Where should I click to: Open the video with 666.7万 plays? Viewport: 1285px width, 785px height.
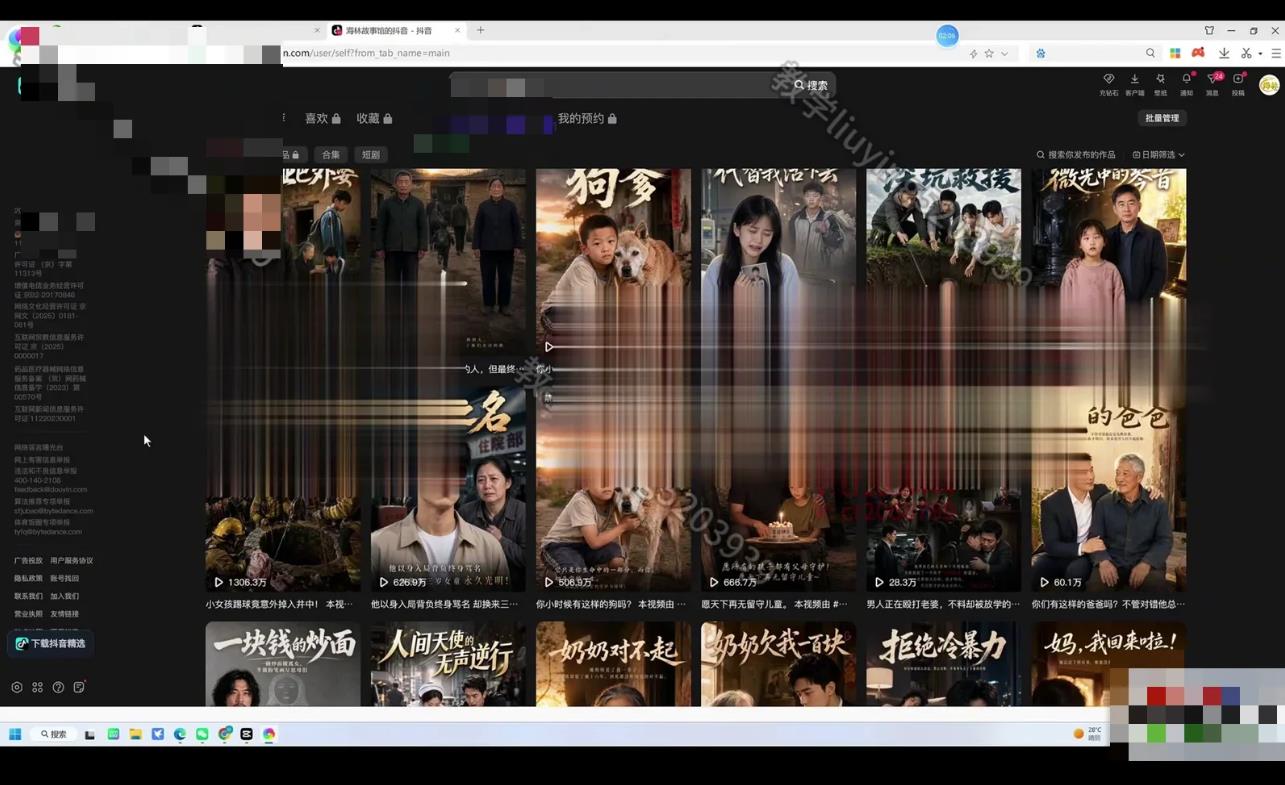[x=778, y=490]
